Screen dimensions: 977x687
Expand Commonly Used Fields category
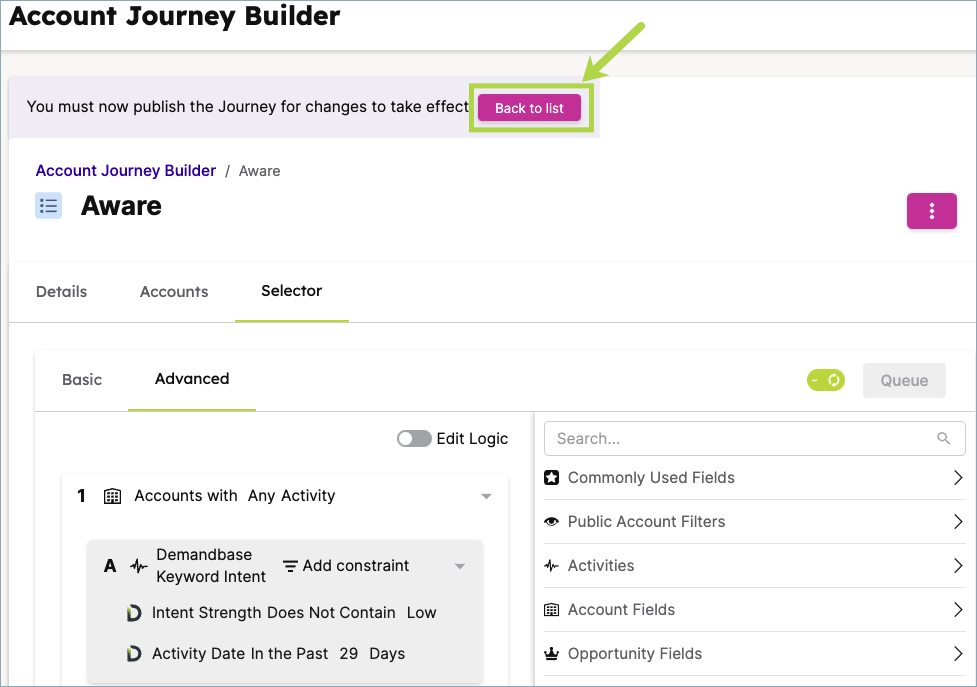tap(755, 478)
